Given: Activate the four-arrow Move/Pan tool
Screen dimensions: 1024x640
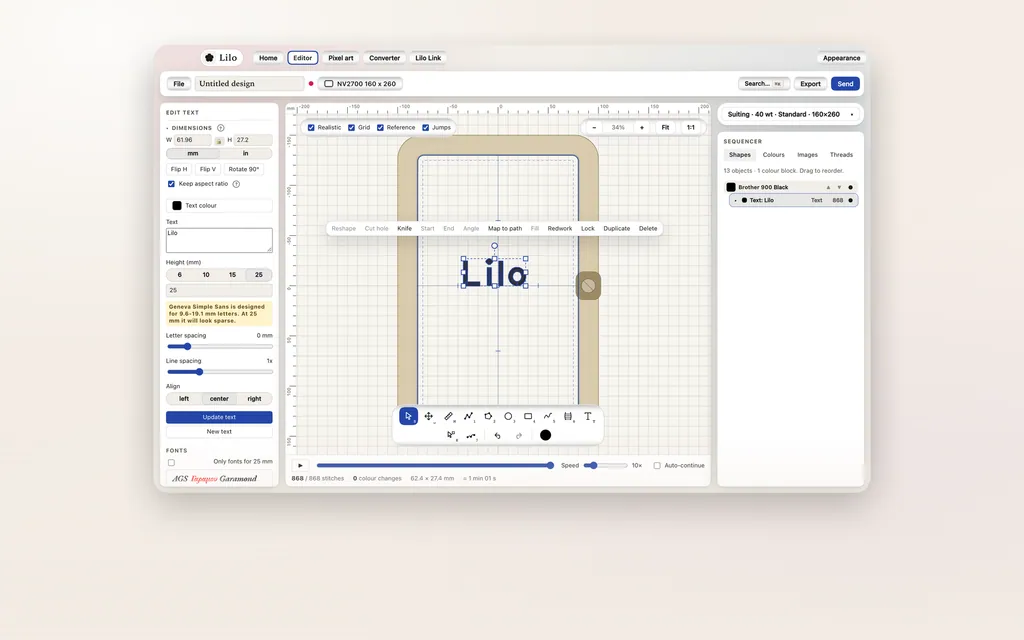Looking at the screenshot, I should click(428, 416).
